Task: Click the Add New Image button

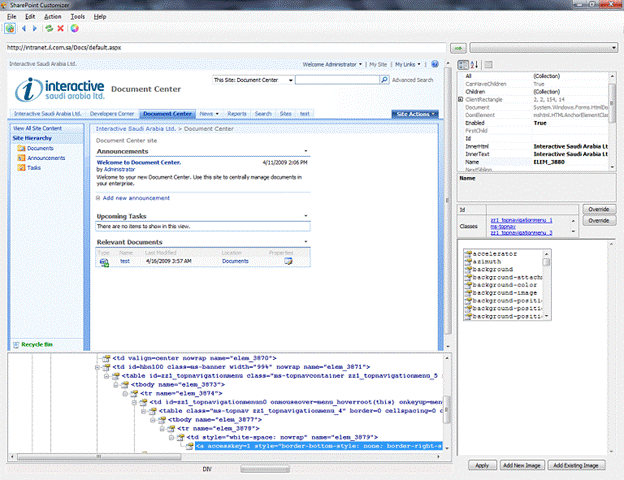Action: 522,465
